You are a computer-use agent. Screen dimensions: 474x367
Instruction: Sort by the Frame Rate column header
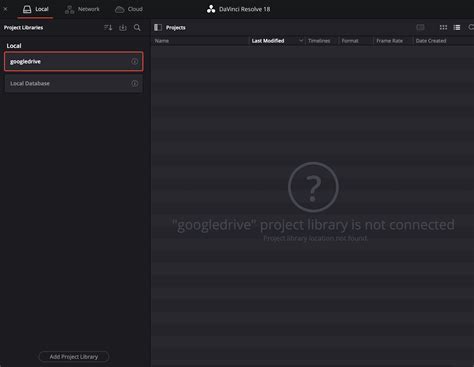pos(389,41)
